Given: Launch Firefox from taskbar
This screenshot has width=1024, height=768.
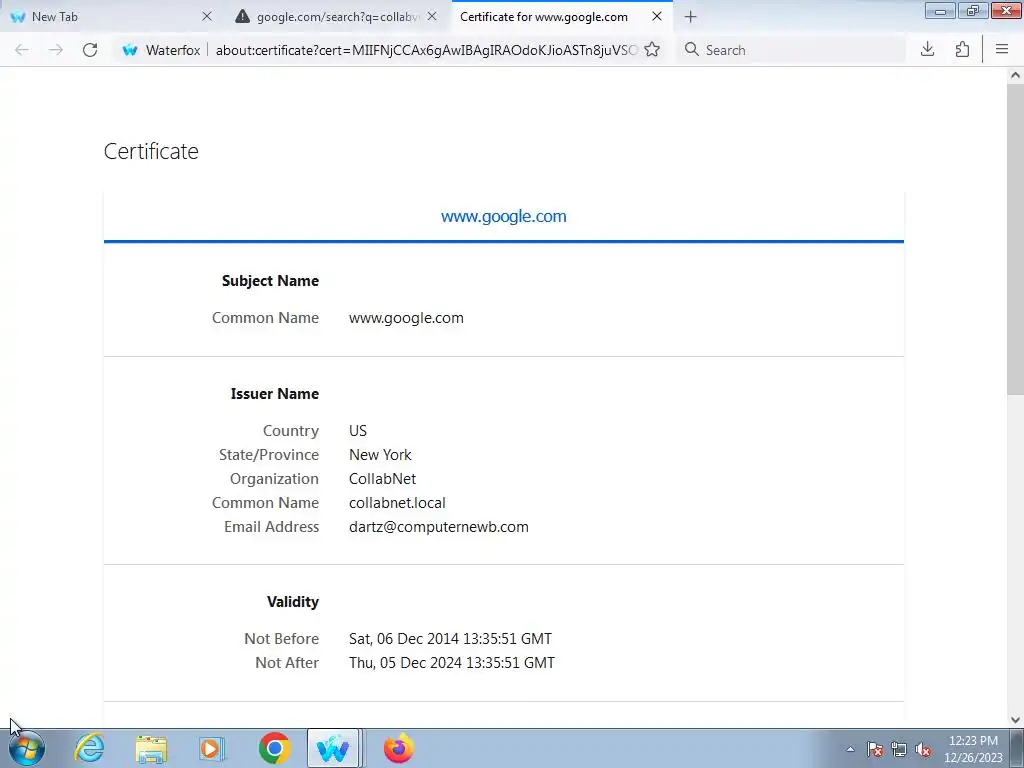Looking at the screenshot, I should pos(398,748).
